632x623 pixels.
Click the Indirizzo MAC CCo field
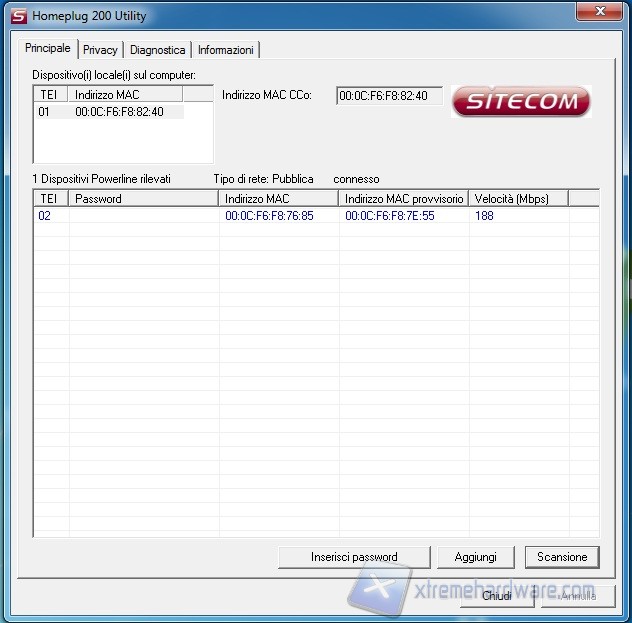click(389, 96)
